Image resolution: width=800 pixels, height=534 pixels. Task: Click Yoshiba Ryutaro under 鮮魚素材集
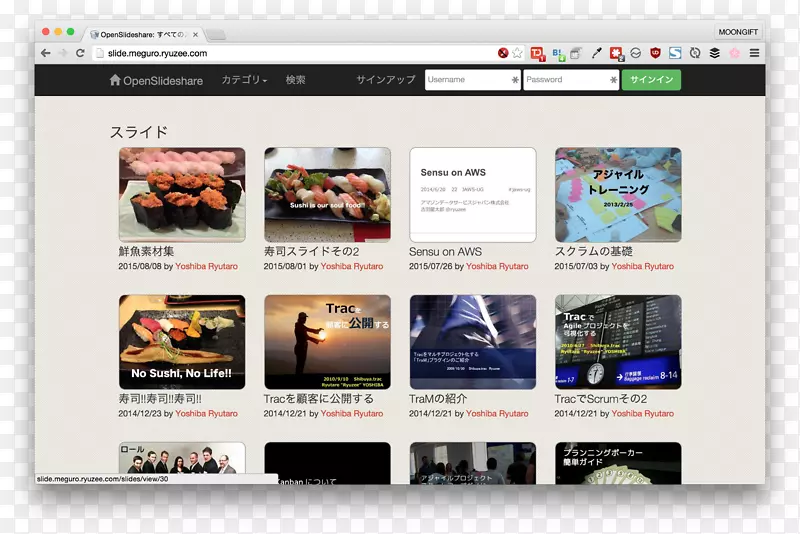coord(207,266)
